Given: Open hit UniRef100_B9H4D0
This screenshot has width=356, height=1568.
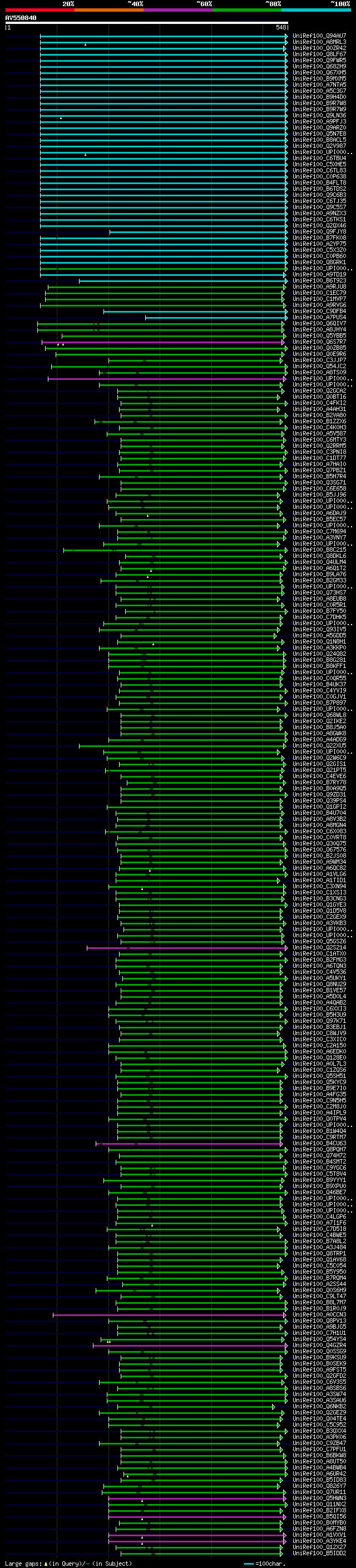Looking at the screenshot, I should point(319,97).
